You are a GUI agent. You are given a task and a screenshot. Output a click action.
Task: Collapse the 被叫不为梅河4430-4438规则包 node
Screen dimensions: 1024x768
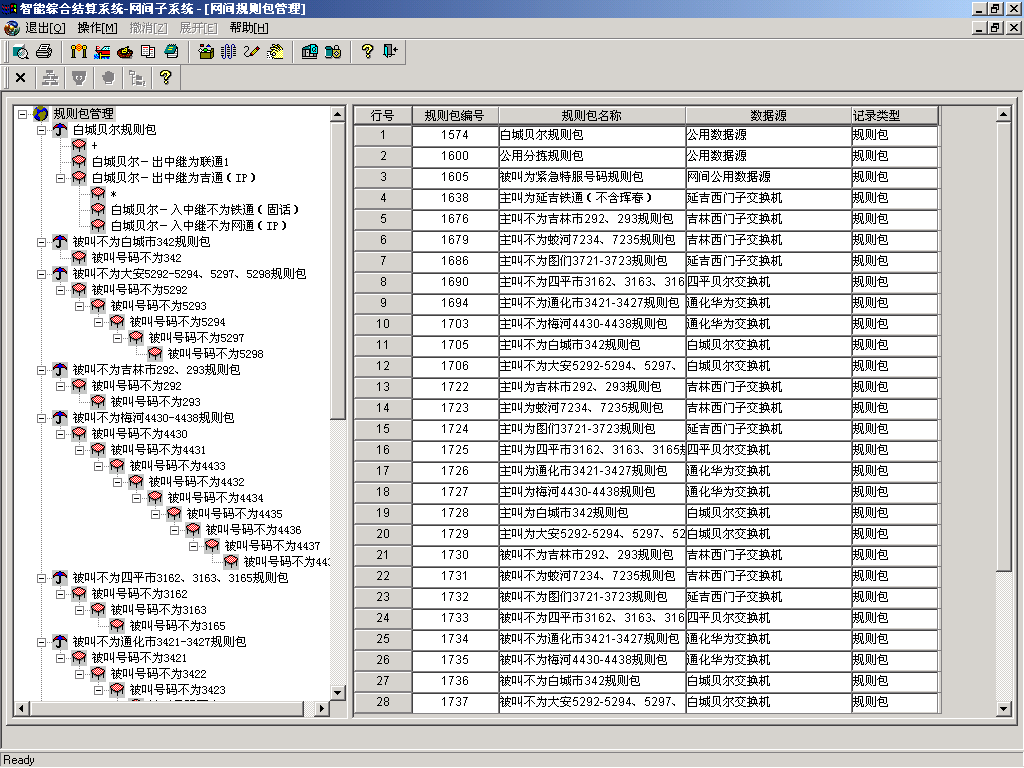(41, 418)
